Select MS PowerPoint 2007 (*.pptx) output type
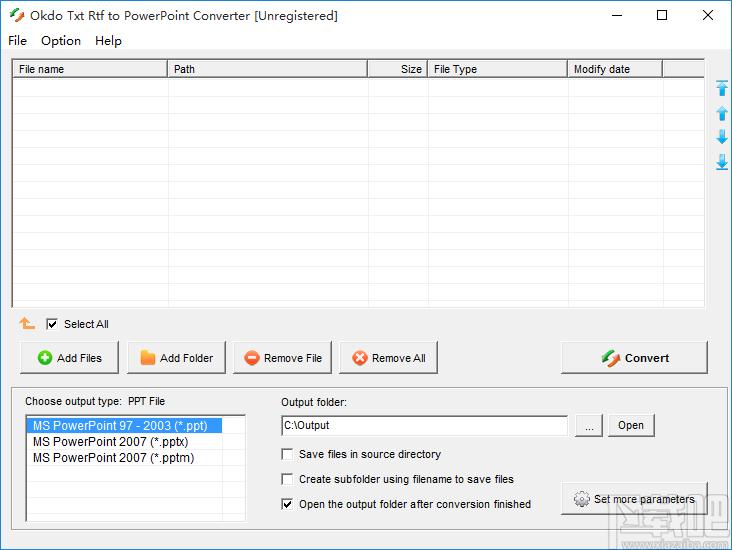 [124, 442]
